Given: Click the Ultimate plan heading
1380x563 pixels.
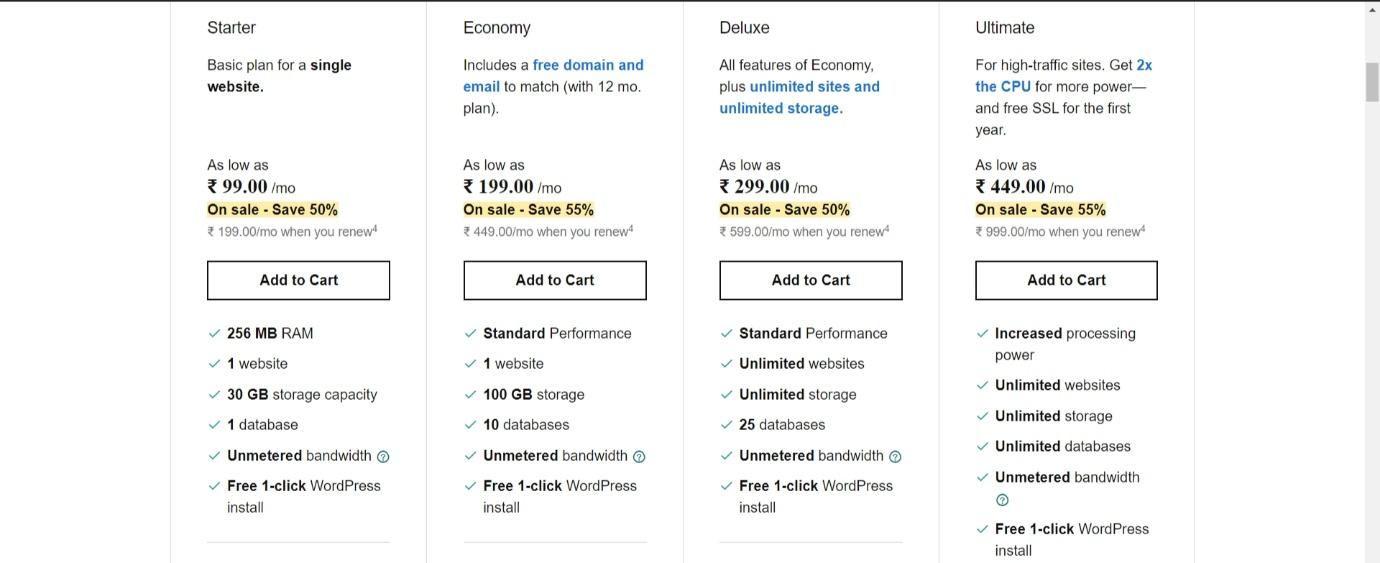Looking at the screenshot, I should tap(1004, 28).
